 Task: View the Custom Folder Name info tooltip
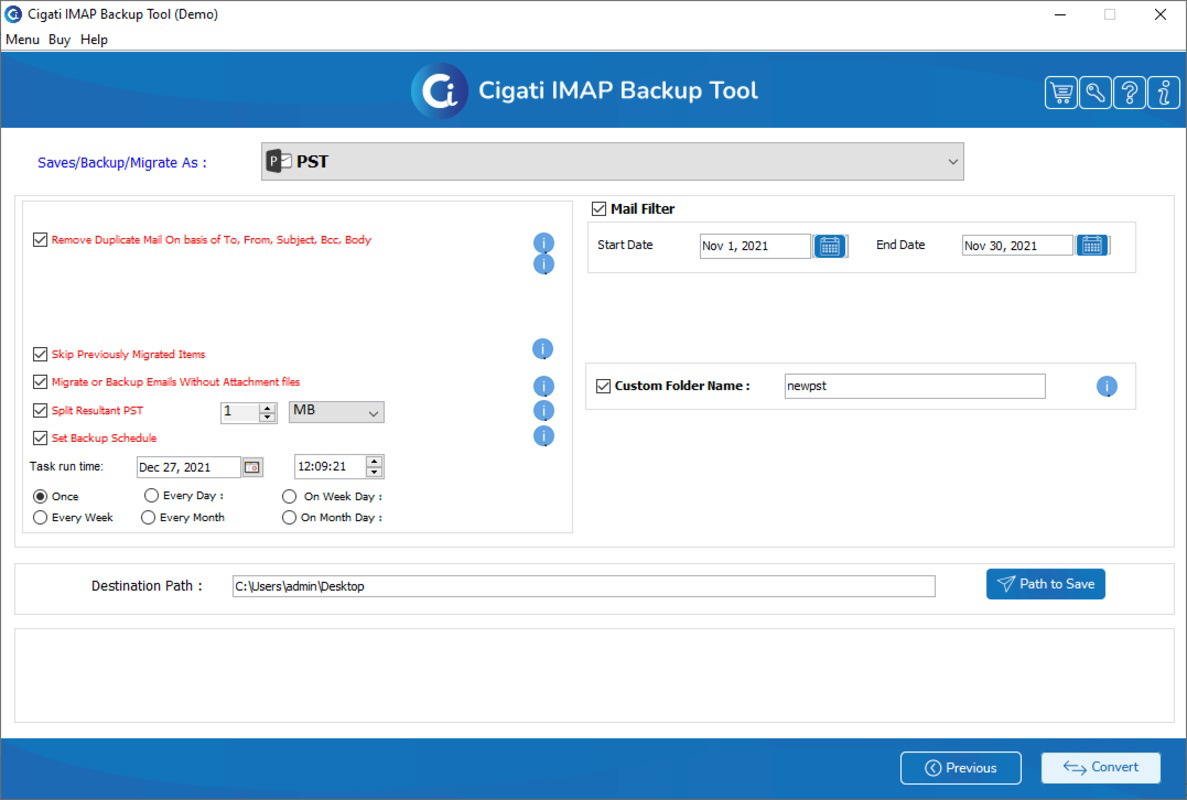pyautogui.click(x=1107, y=387)
